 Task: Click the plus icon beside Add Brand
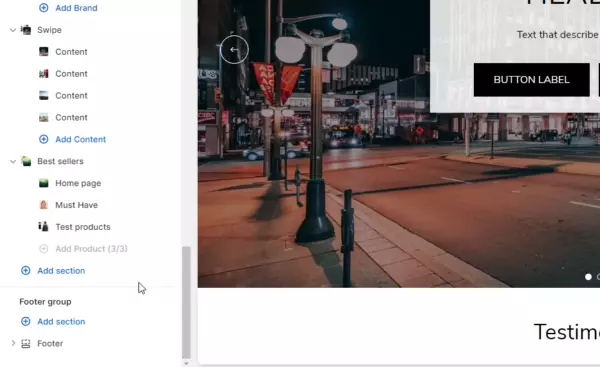coord(44,8)
